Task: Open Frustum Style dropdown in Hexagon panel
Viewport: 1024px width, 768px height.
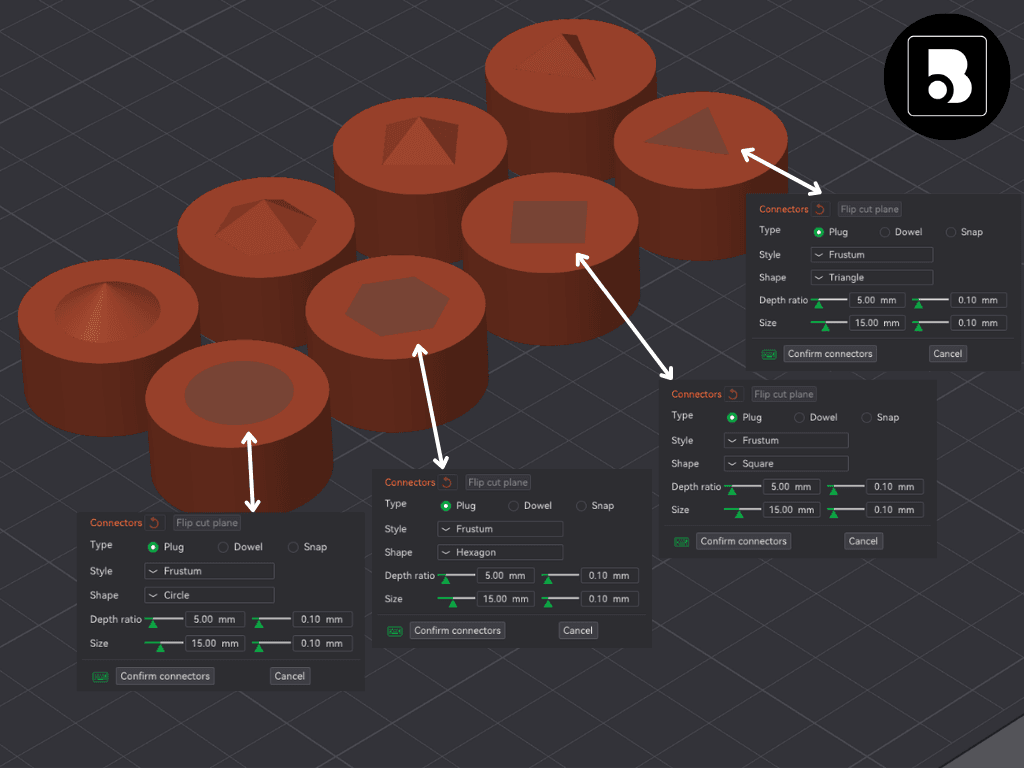Action: (x=500, y=529)
